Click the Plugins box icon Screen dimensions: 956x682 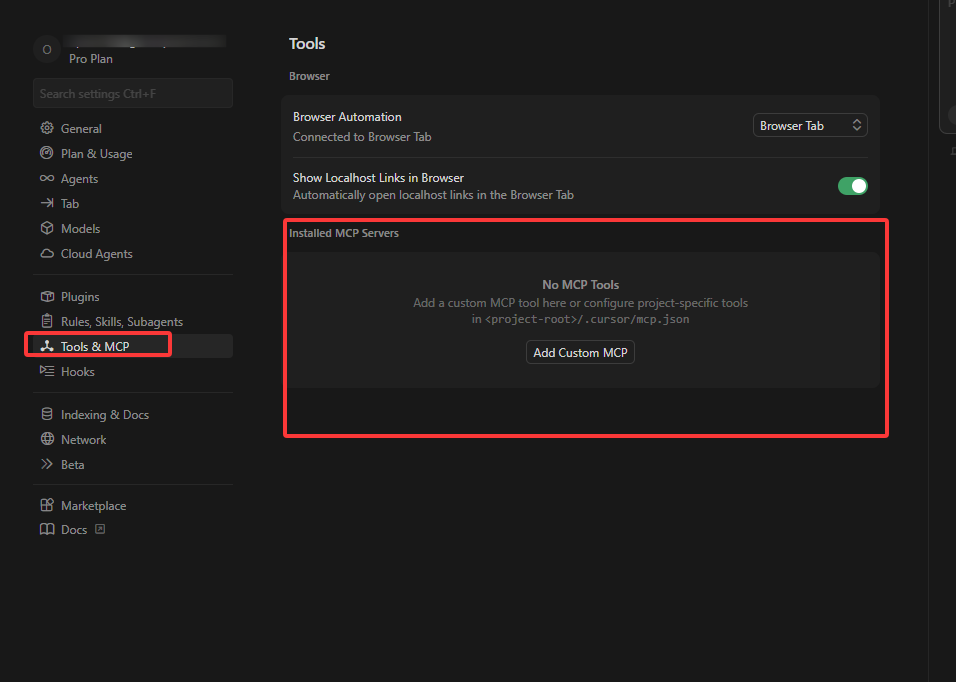coord(47,296)
